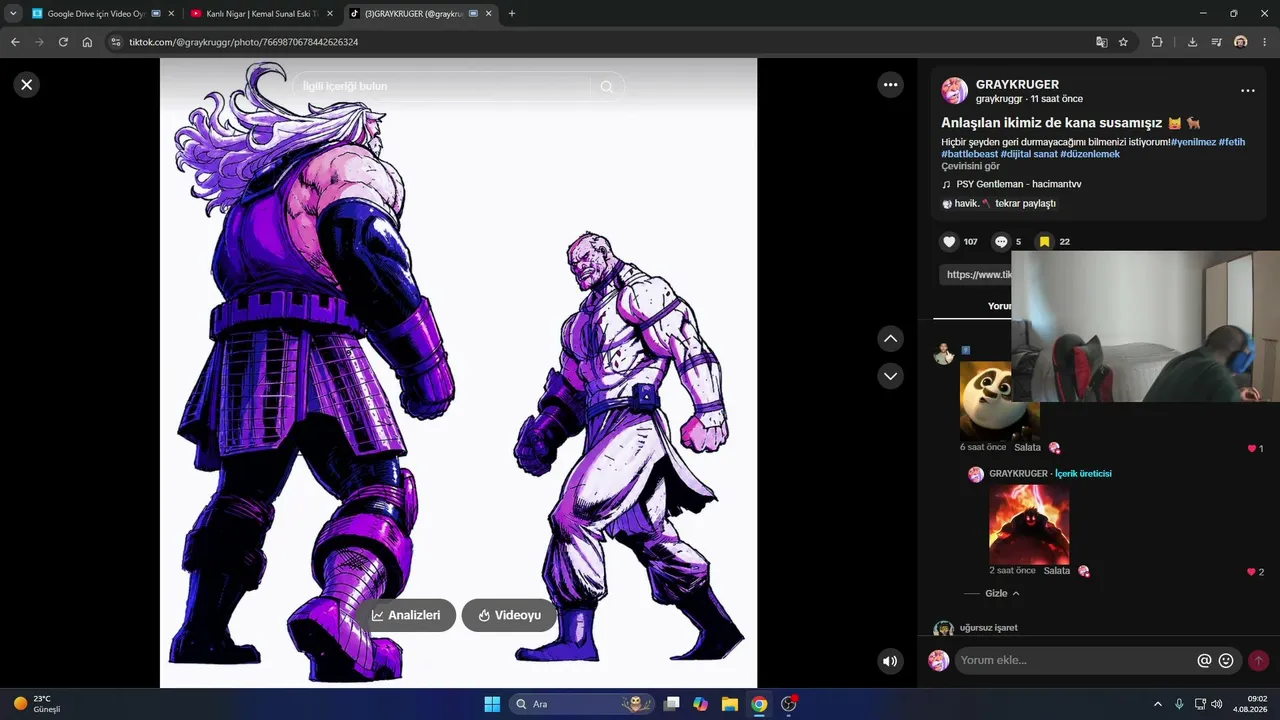Click the @ mention icon in the comment box
This screenshot has width=1280, height=720.
click(x=1204, y=661)
